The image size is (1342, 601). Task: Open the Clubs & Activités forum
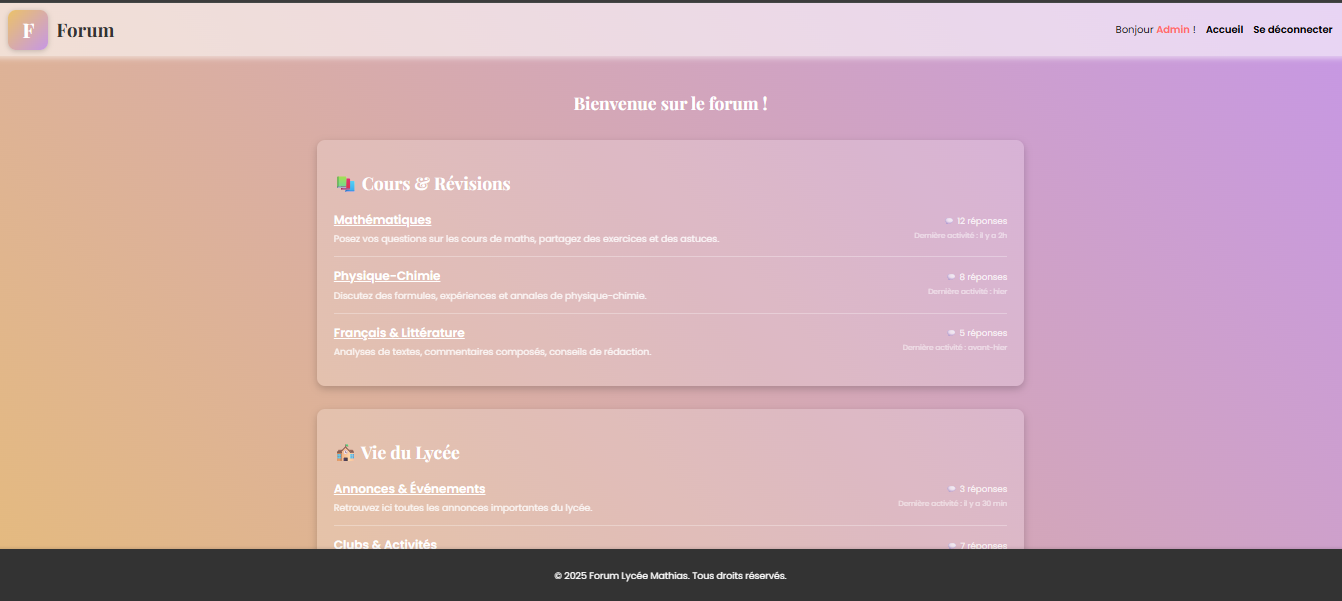pos(385,544)
